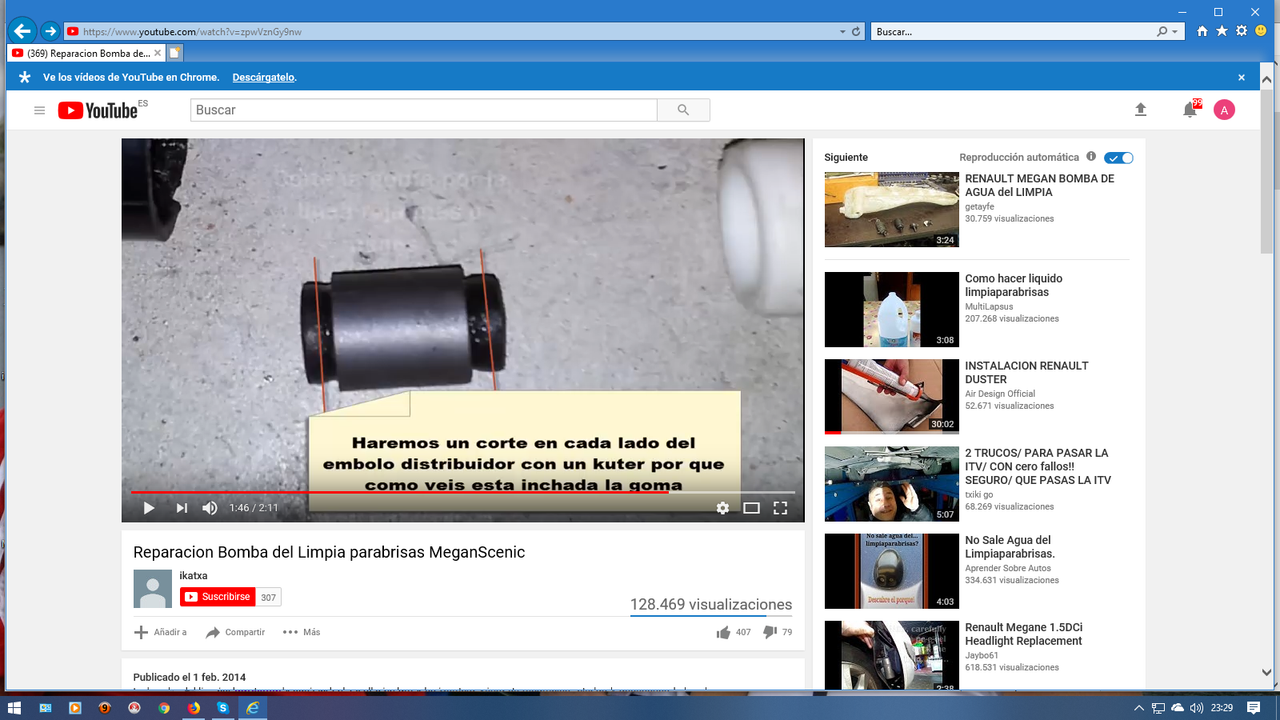Open the Más options menu

pos(302,632)
